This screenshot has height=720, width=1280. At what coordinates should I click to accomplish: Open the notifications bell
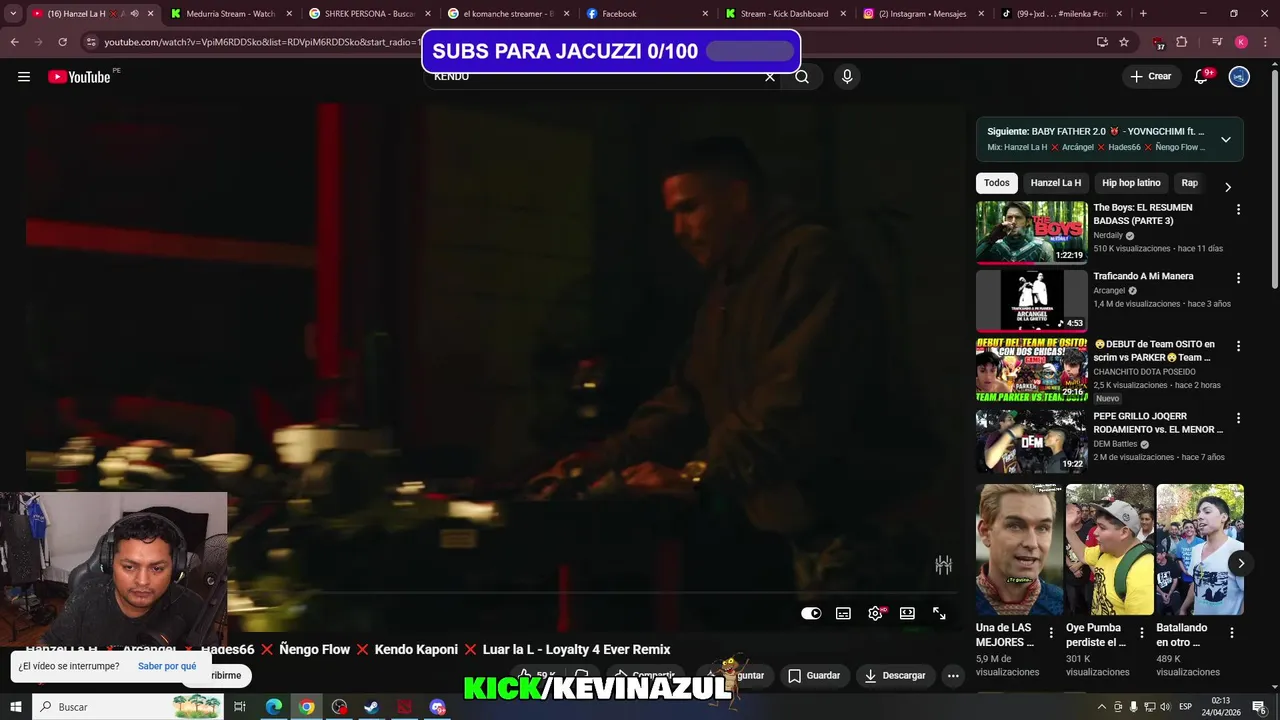[x=1203, y=76]
